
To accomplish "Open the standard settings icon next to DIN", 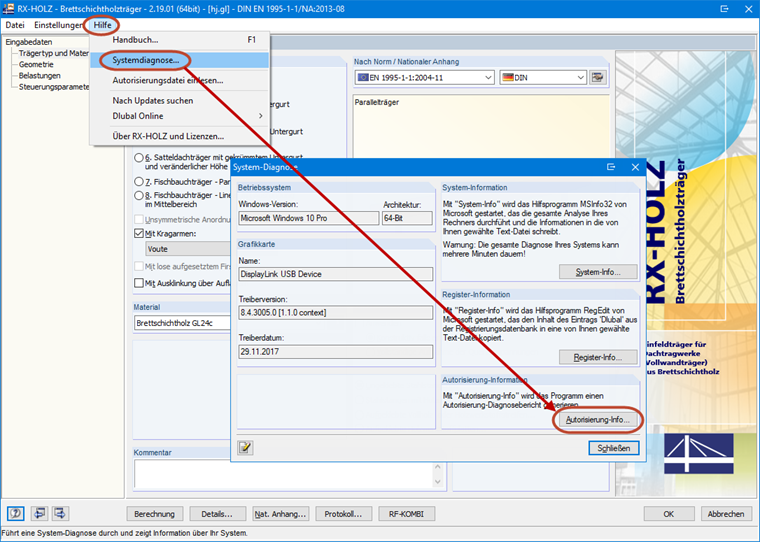I will pos(598,78).
